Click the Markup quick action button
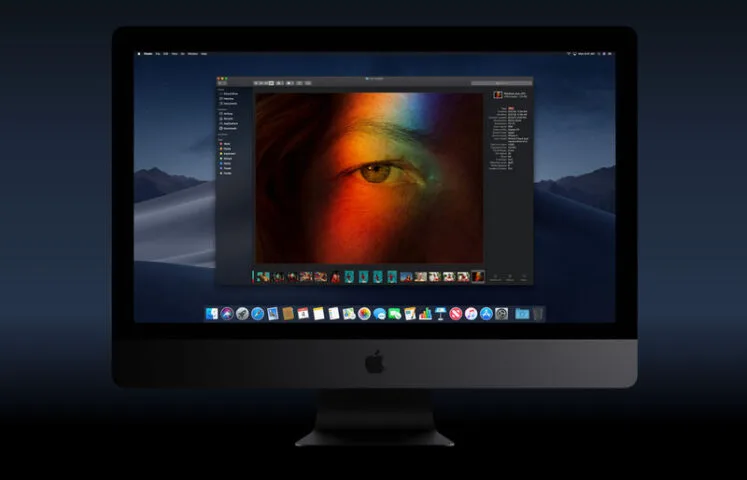 pyautogui.click(x=510, y=277)
